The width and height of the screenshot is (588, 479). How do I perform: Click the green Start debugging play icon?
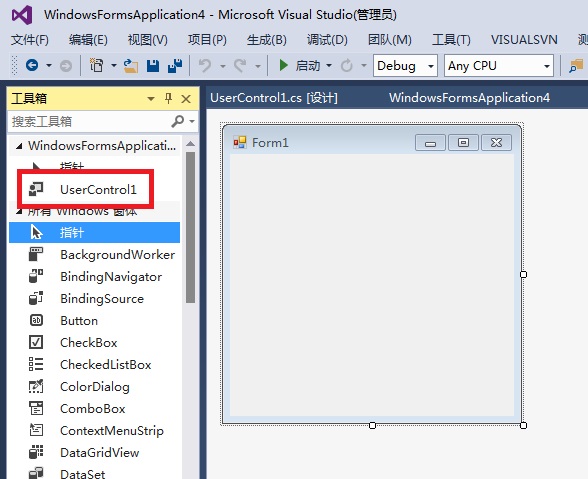click(x=284, y=65)
